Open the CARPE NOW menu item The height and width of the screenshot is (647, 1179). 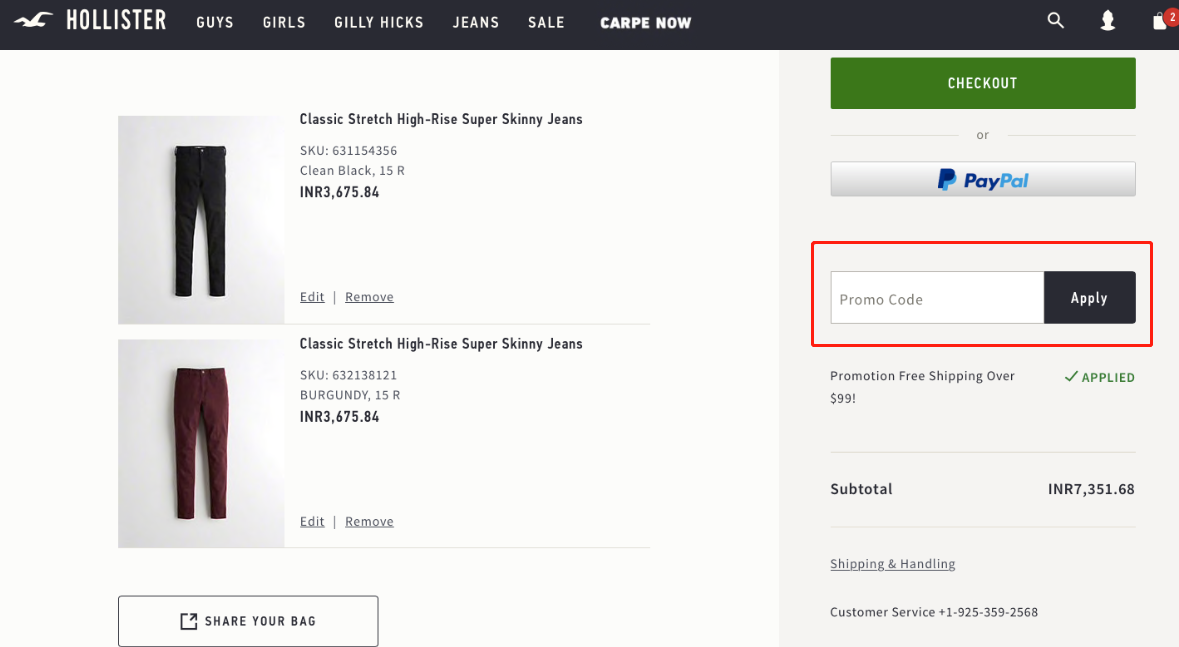[645, 23]
